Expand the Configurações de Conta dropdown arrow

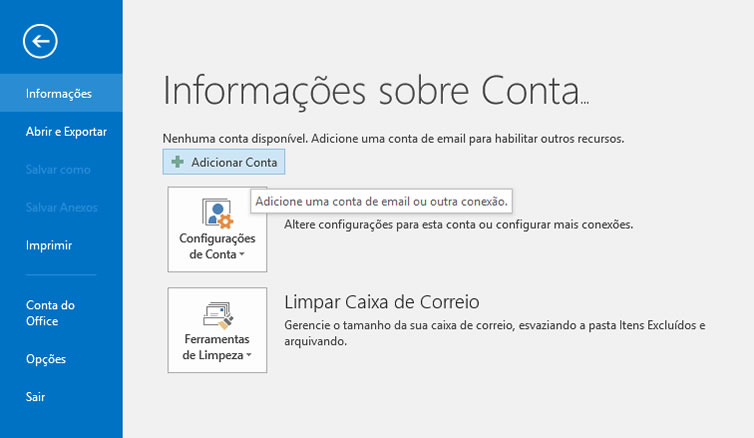pyautogui.click(x=242, y=255)
